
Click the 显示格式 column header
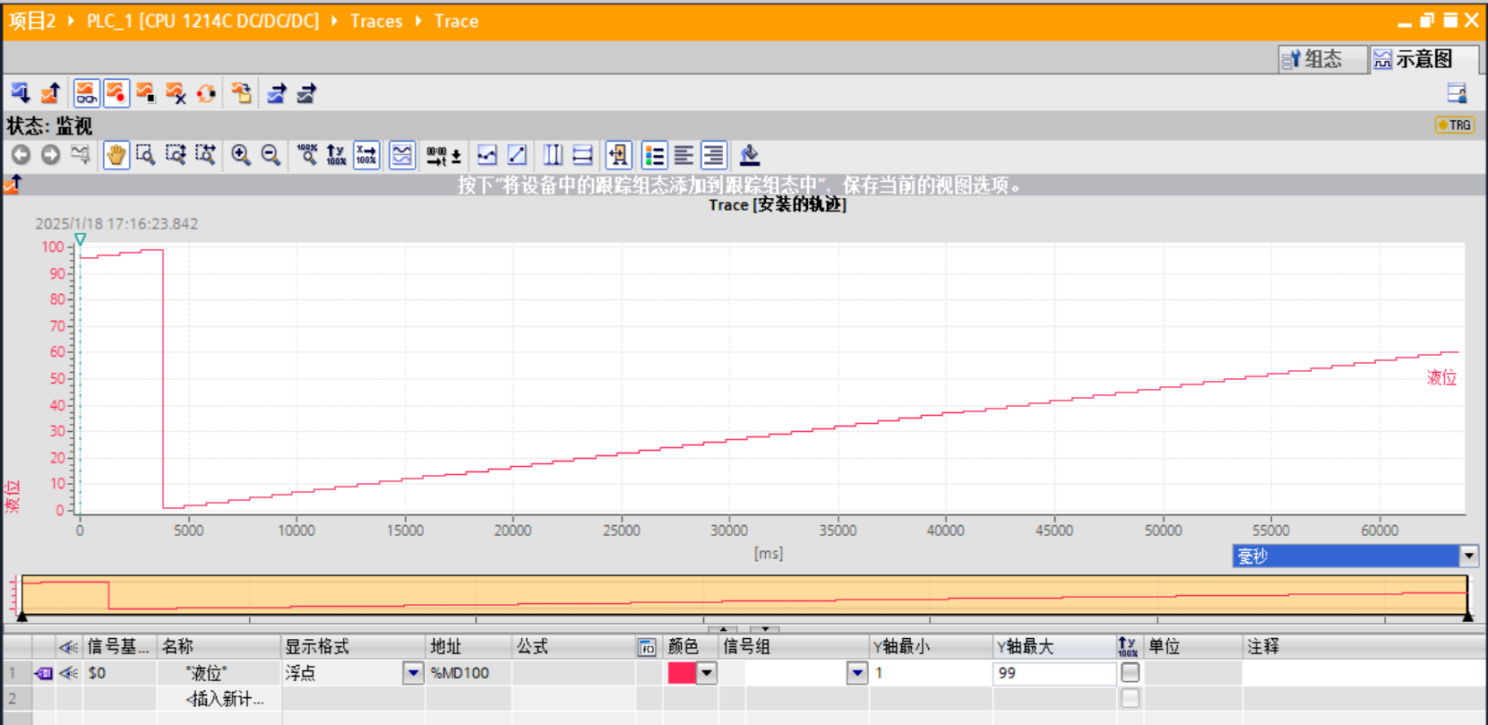click(354, 647)
